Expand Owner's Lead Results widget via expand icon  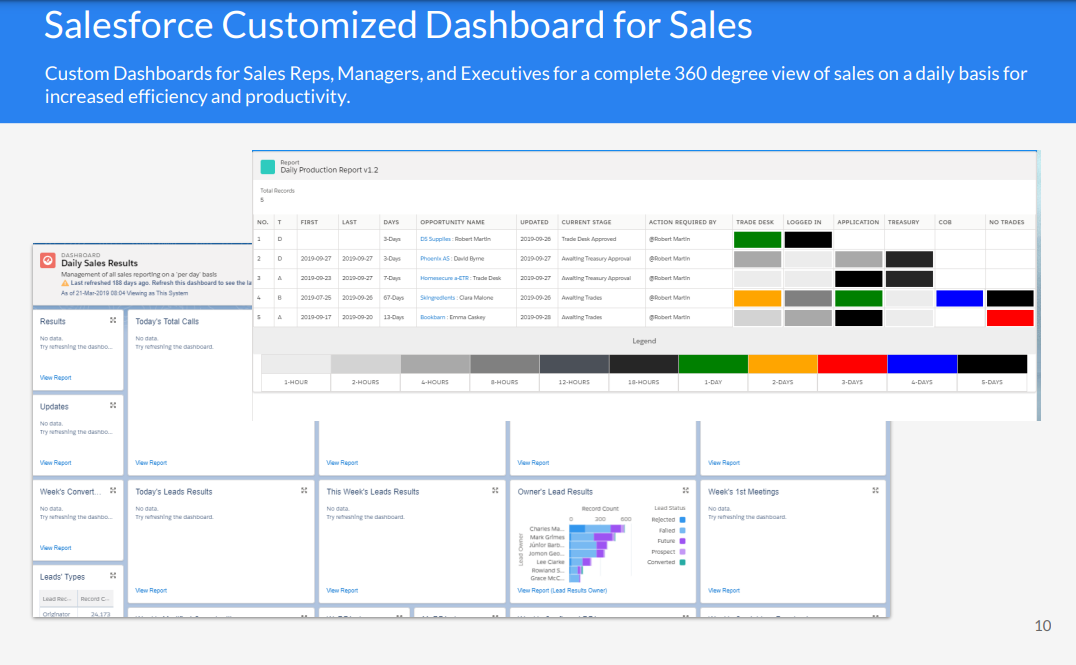(x=686, y=491)
